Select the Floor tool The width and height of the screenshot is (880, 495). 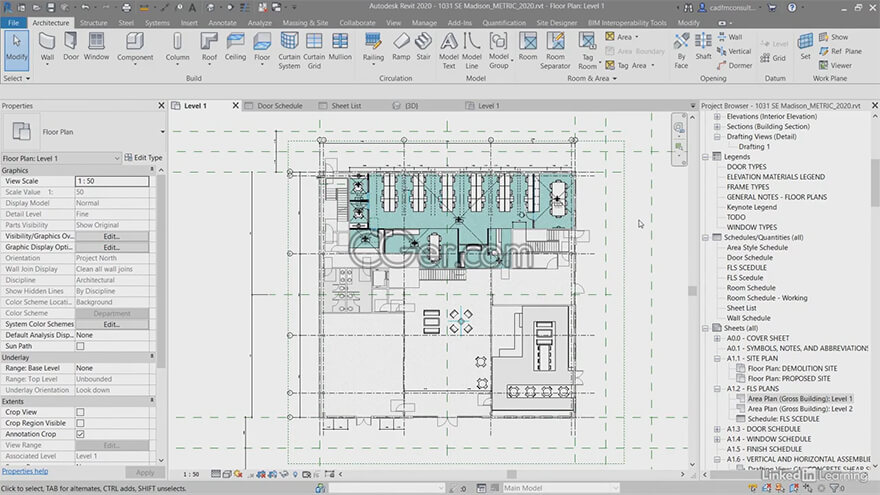262,47
